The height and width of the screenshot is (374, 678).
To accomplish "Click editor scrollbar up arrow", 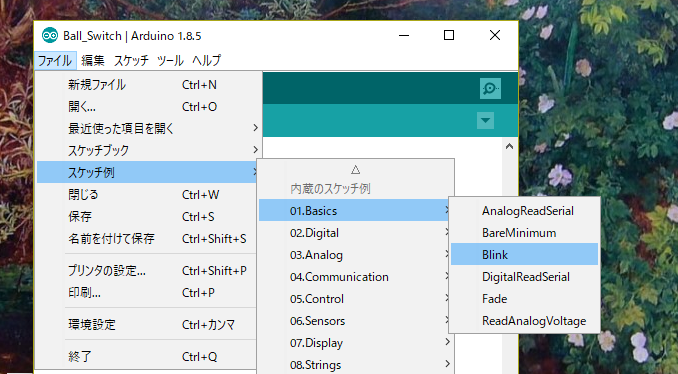I will (x=509, y=147).
